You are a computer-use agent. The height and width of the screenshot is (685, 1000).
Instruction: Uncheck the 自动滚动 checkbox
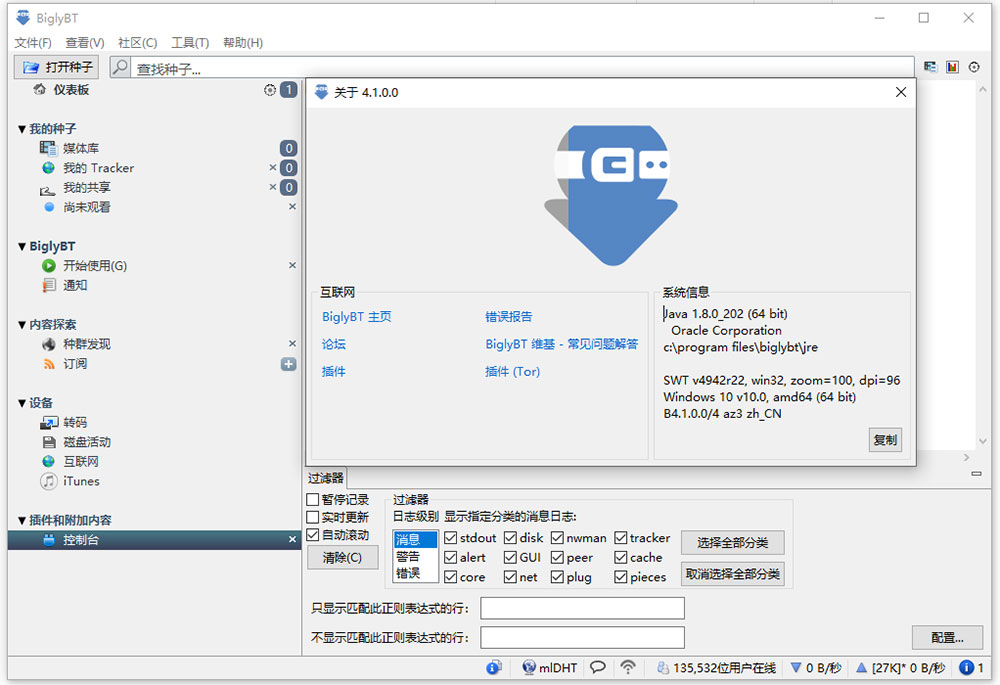[313, 534]
